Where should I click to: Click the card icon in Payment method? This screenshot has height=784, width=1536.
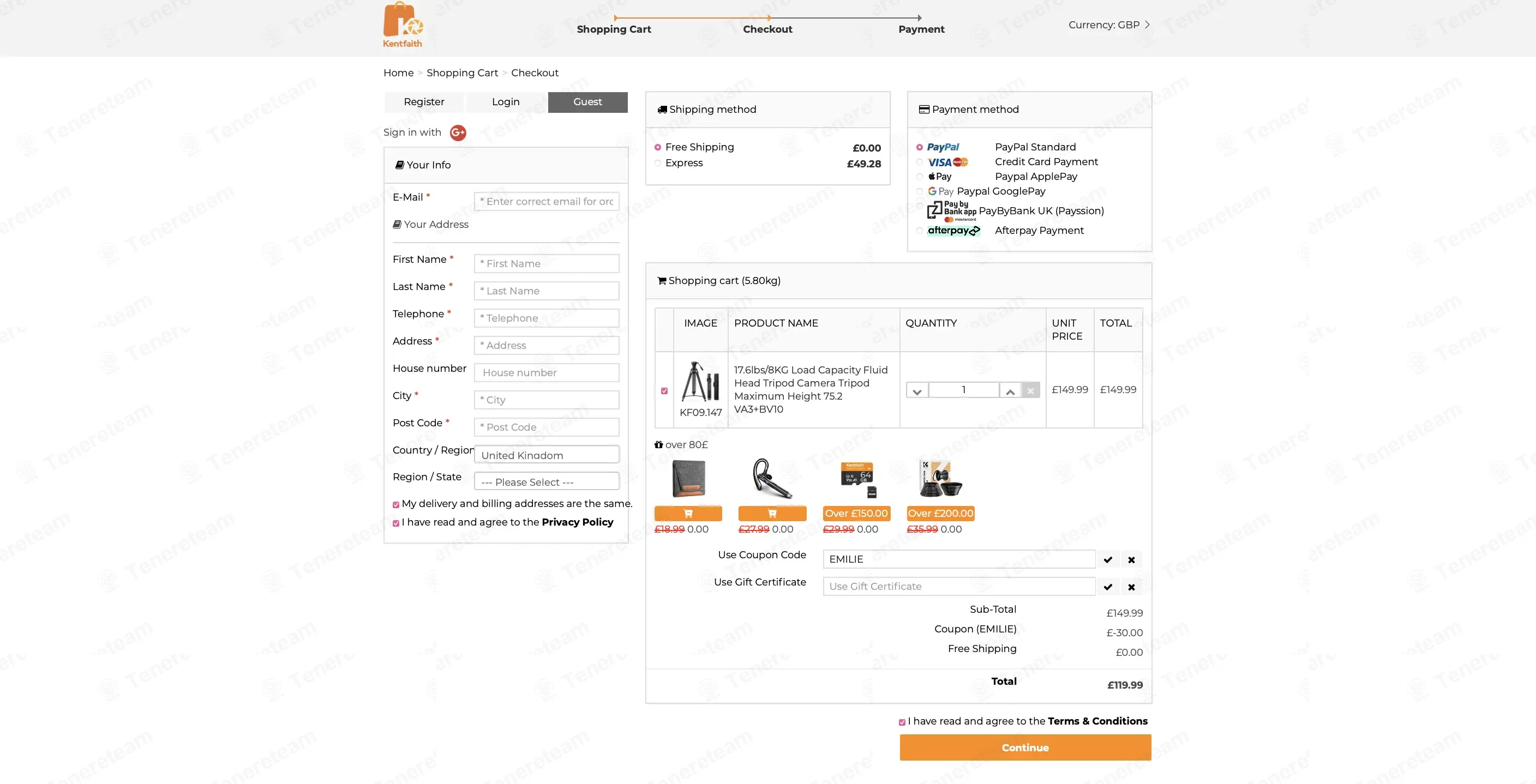pos(923,110)
